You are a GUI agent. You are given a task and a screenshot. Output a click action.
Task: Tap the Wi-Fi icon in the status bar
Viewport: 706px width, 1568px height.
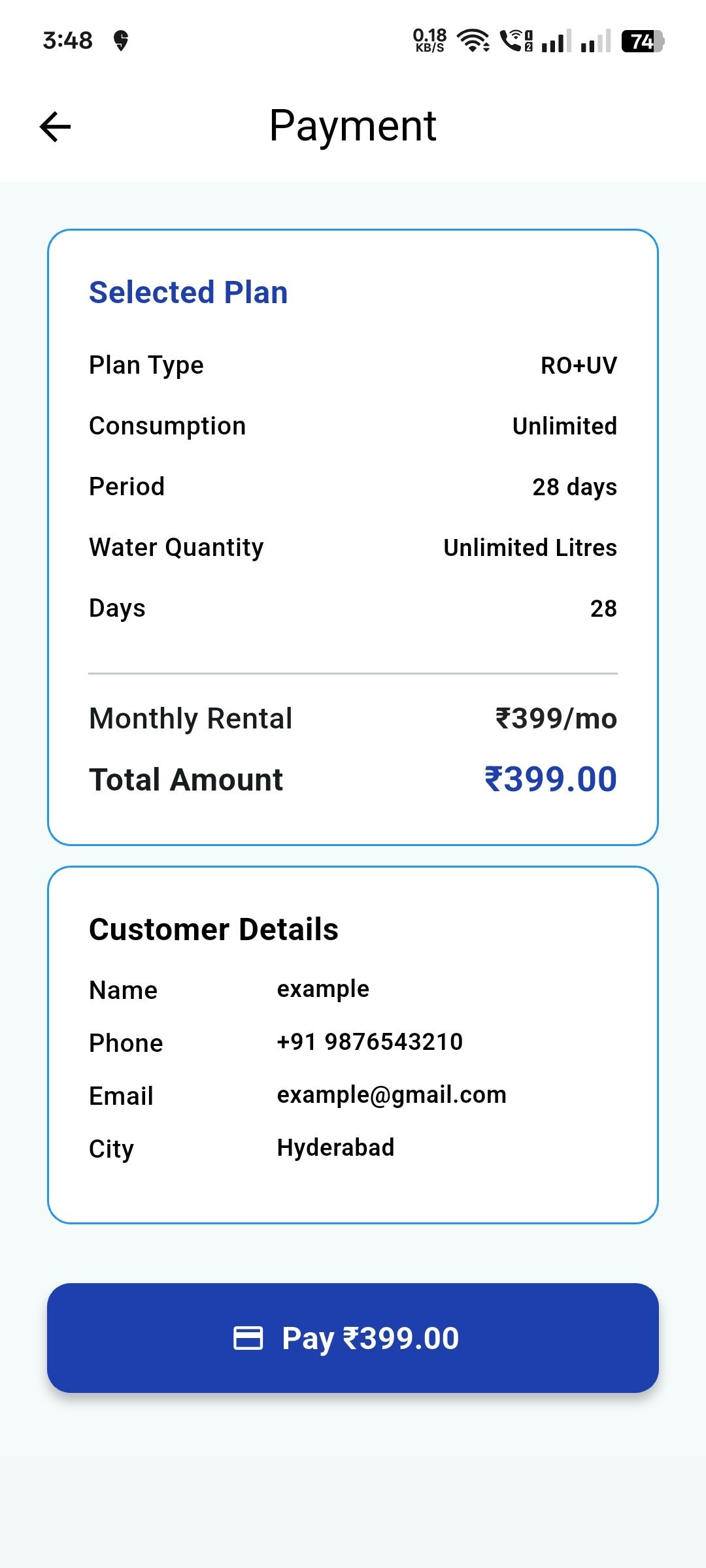[x=473, y=41]
